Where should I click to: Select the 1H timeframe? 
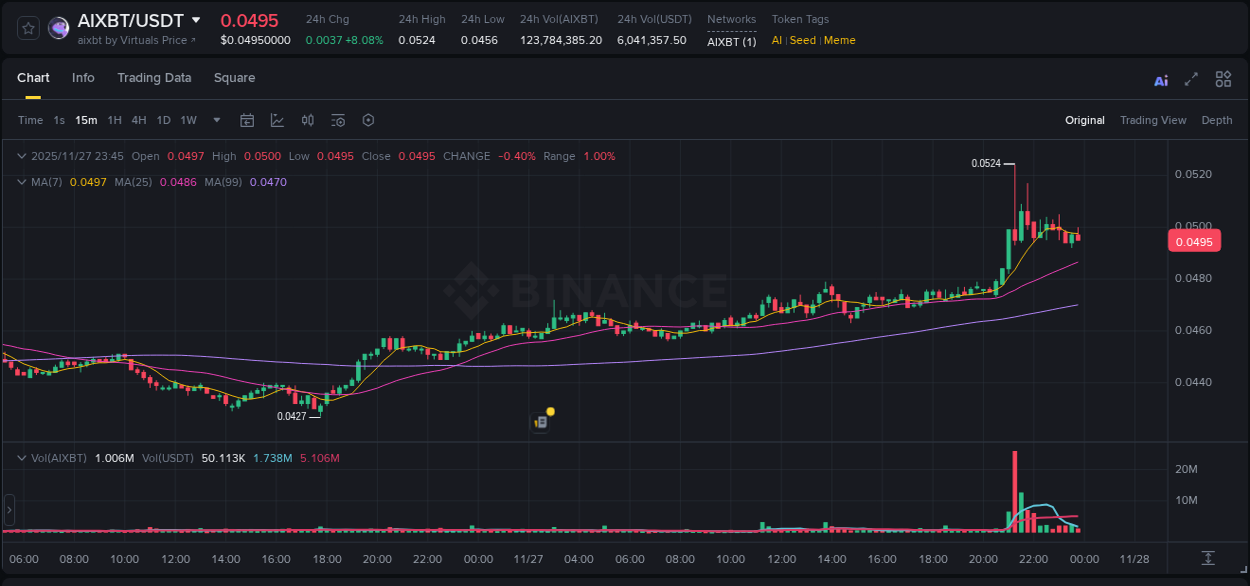117,120
